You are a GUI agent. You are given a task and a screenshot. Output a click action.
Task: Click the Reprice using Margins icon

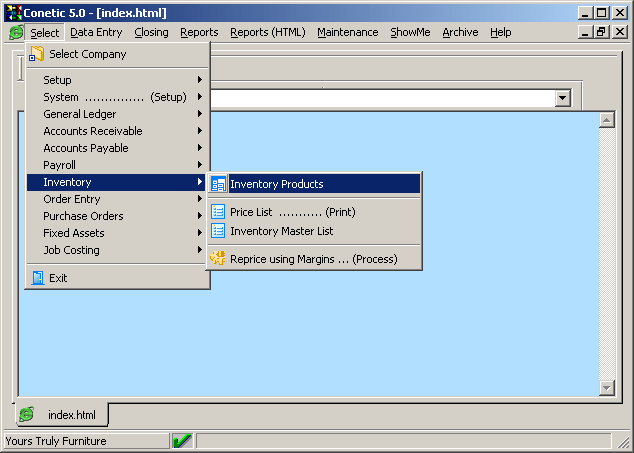point(217,259)
